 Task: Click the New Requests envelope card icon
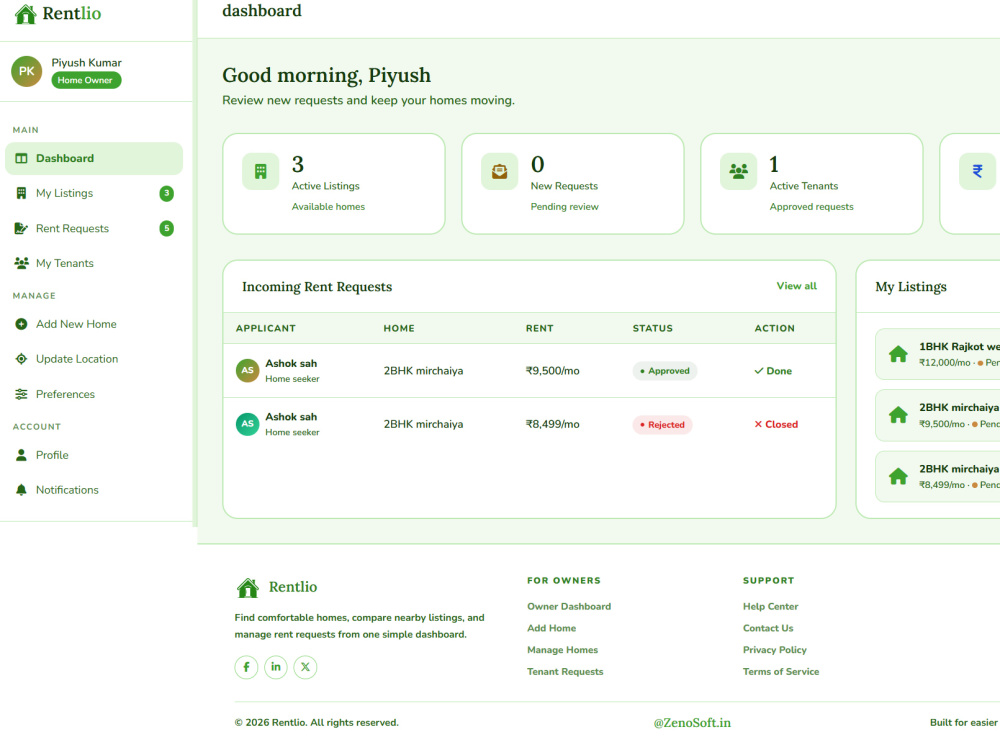point(499,172)
